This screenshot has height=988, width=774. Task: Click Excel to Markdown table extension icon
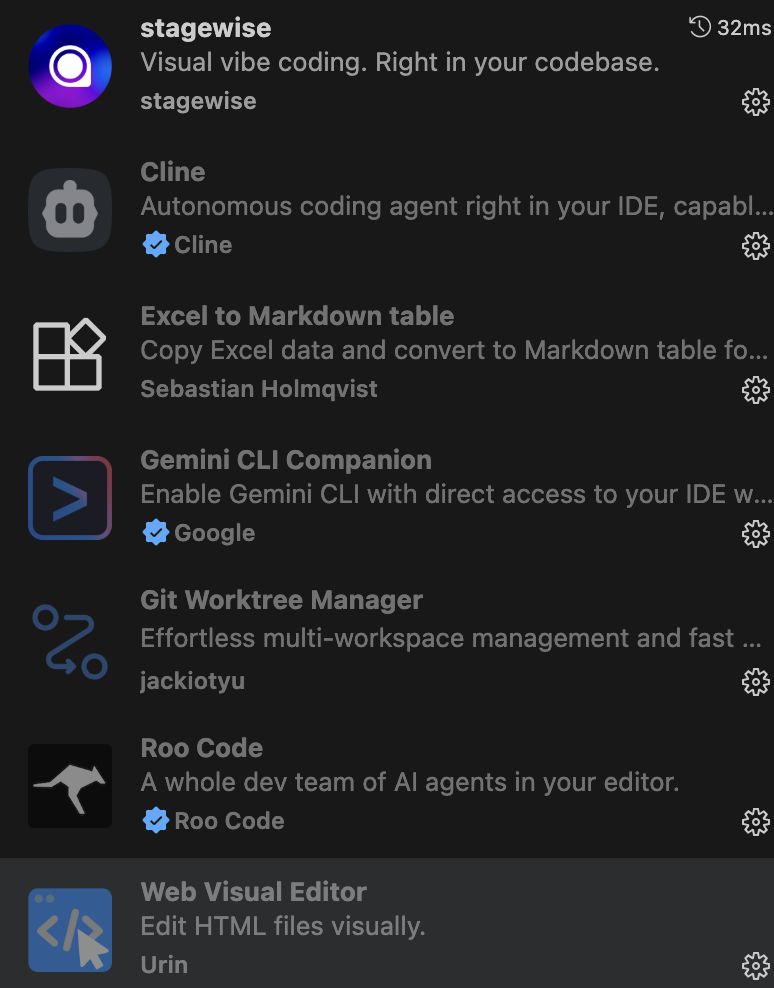pyautogui.click(x=70, y=354)
